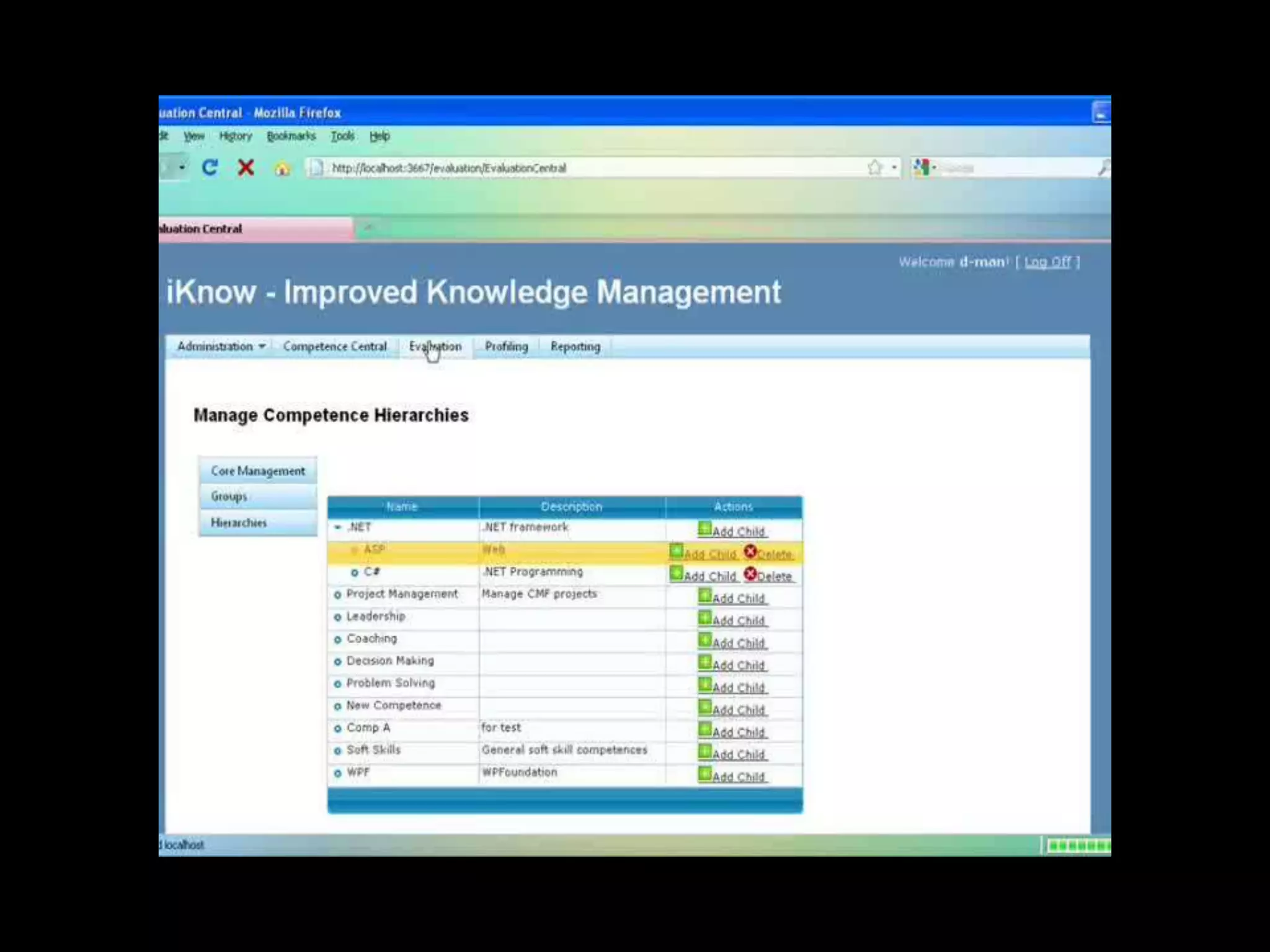Click the Log Off link
This screenshot has width=1270, height=952.
(1047, 262)
